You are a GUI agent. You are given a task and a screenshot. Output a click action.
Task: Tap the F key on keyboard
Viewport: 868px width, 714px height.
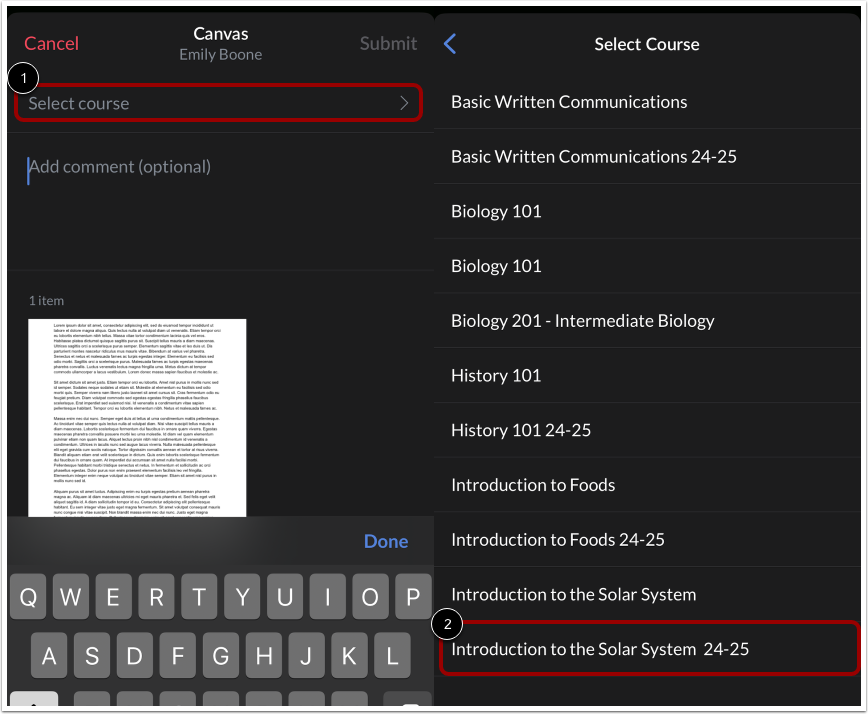tap(178, 656)
